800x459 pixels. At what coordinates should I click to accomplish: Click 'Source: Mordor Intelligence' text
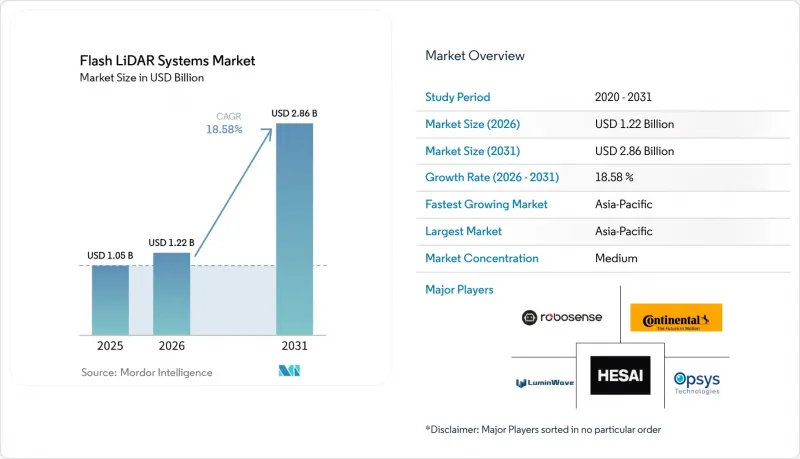pos(147,372)
